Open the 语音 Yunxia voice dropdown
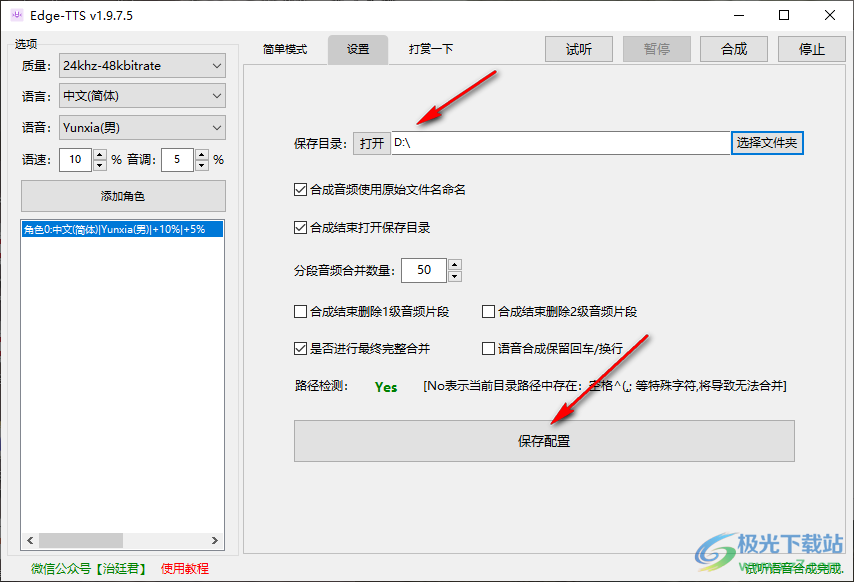The image size is (854, 582). coord(142,128)
